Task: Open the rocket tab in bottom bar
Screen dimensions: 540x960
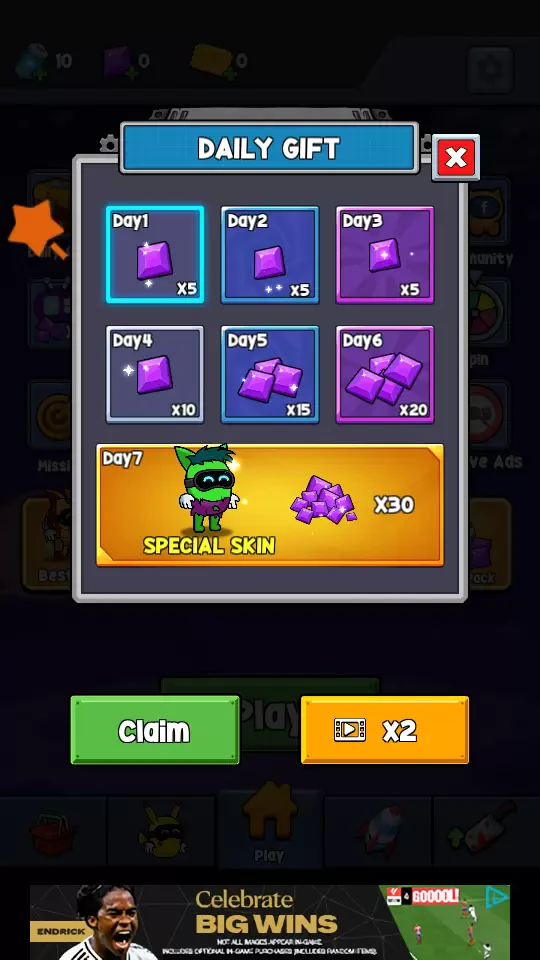Action: point(378,832)
